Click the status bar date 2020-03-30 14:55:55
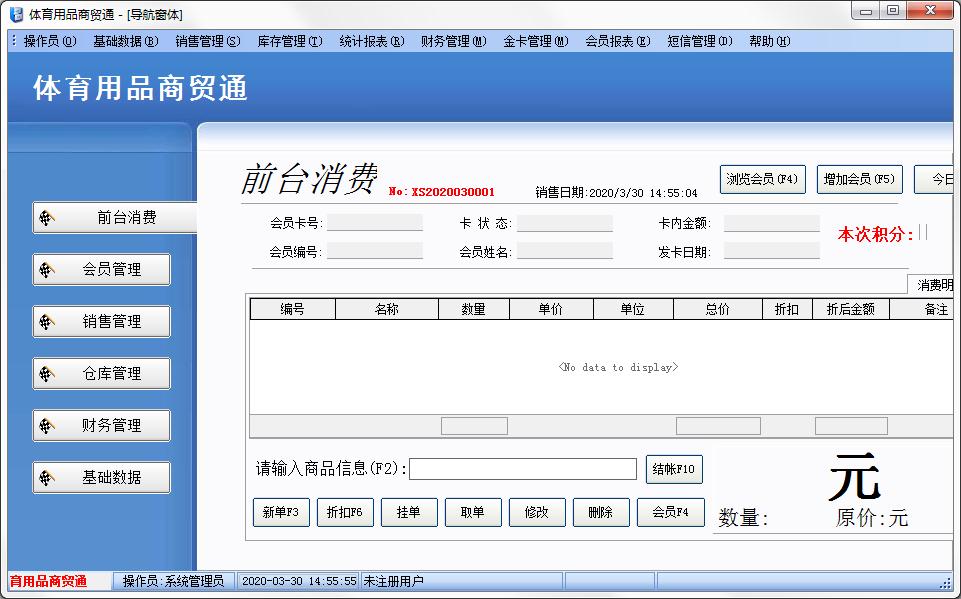961x599 pixels. pos(299,581)
